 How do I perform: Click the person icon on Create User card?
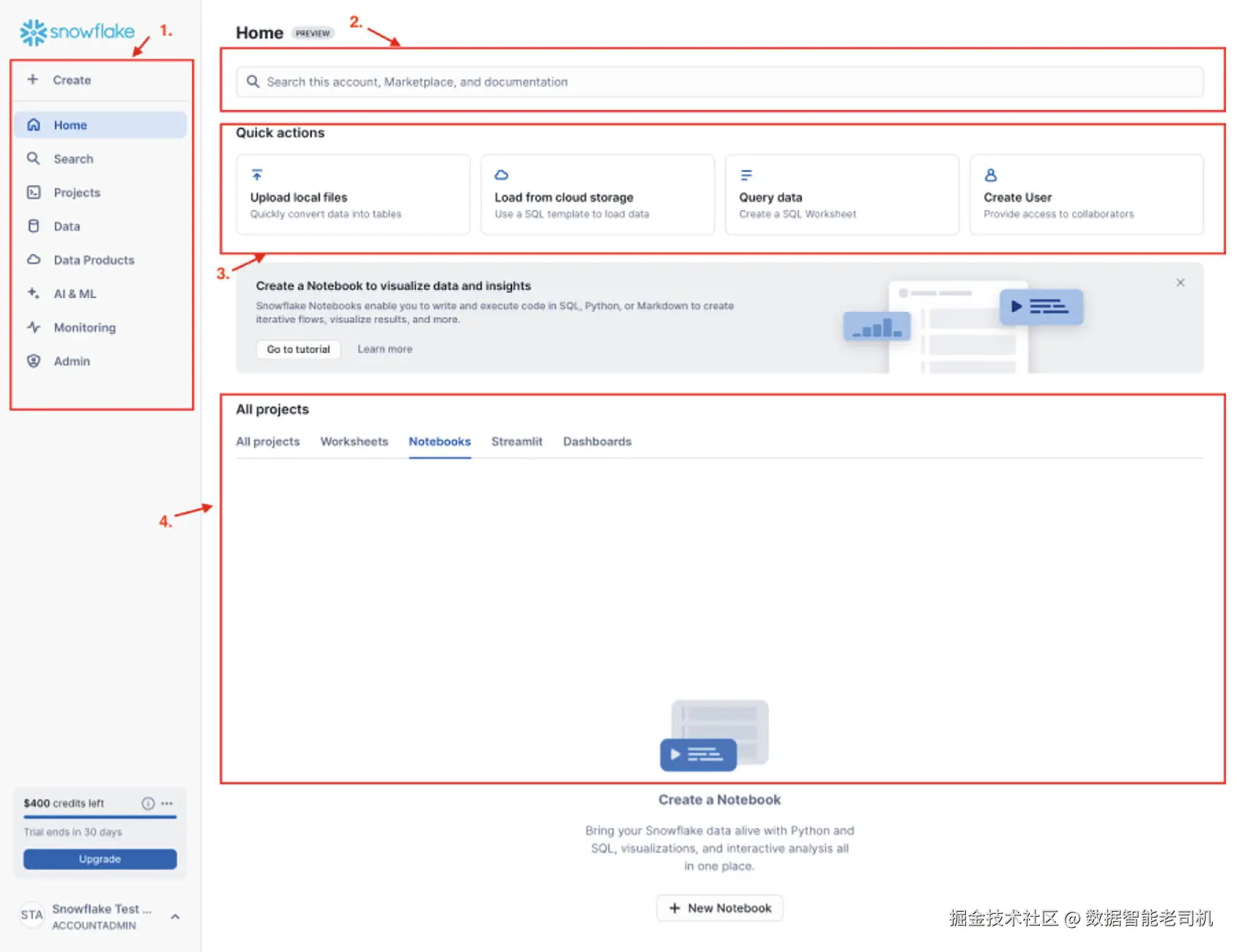(x=991, y=175)
